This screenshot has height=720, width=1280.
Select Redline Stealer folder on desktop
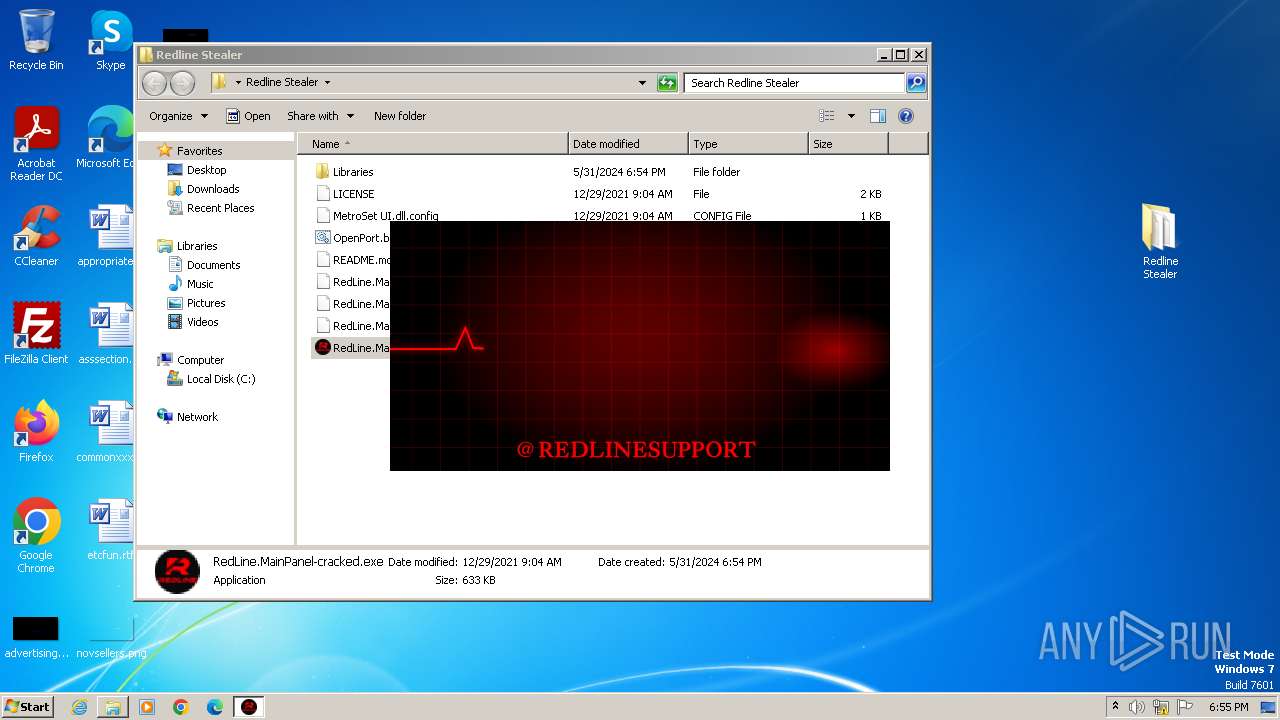click(x=1160, y=242)
